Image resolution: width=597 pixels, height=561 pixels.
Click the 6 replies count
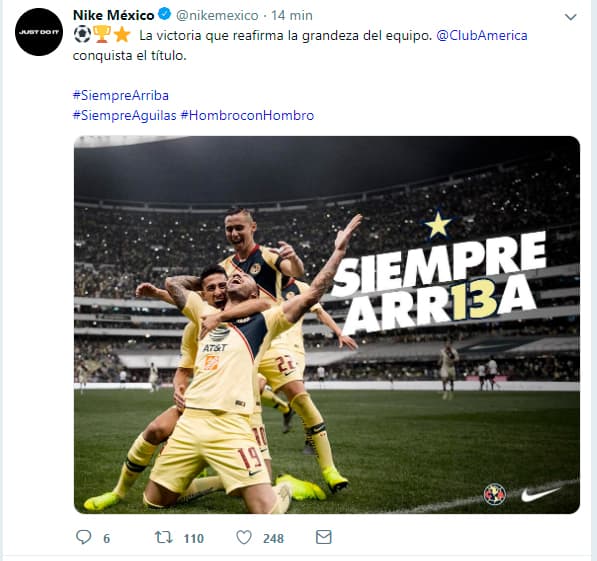point(107,539)
